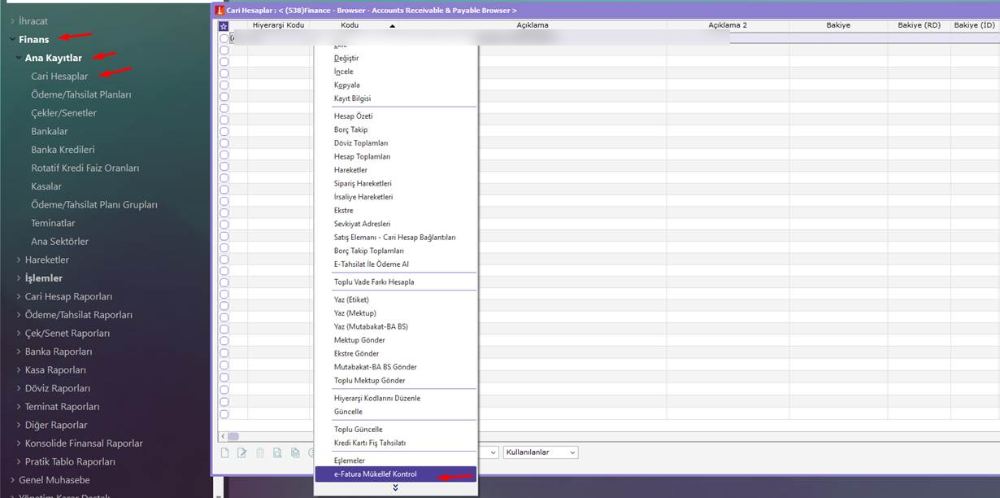The image size is (1000, 498).
Task: Open Kayıt Bilgisi from the context menu
Action: pos(352,98)
